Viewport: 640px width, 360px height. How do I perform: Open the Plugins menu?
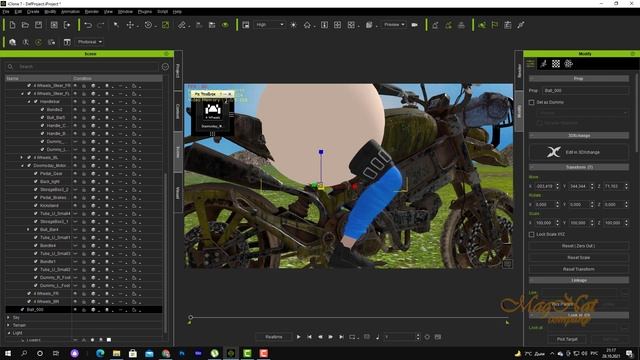click(x=145, y=12)
